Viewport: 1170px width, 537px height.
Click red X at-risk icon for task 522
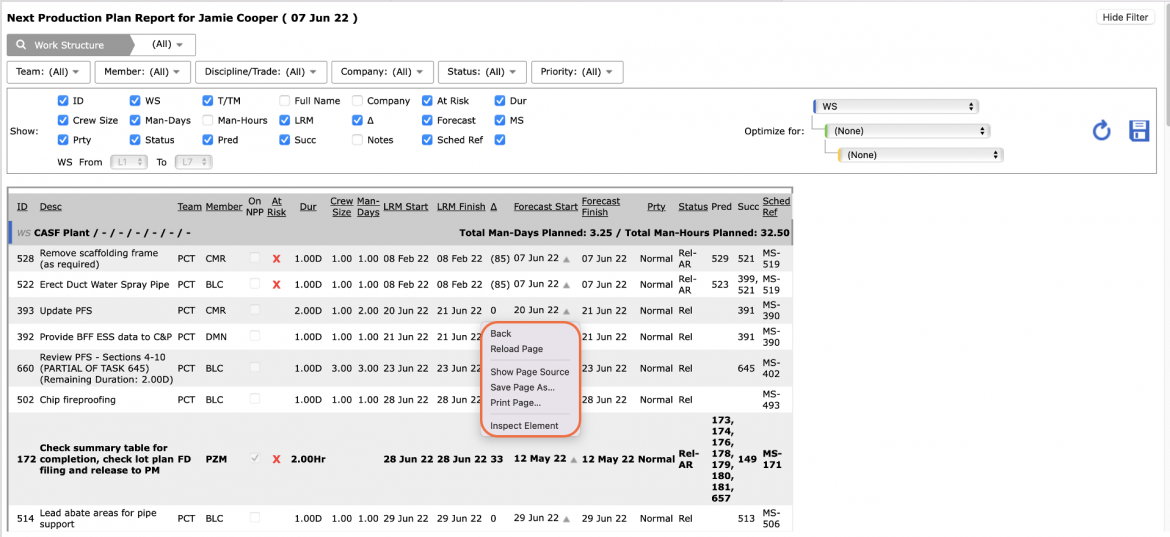[x=276, y=284]
